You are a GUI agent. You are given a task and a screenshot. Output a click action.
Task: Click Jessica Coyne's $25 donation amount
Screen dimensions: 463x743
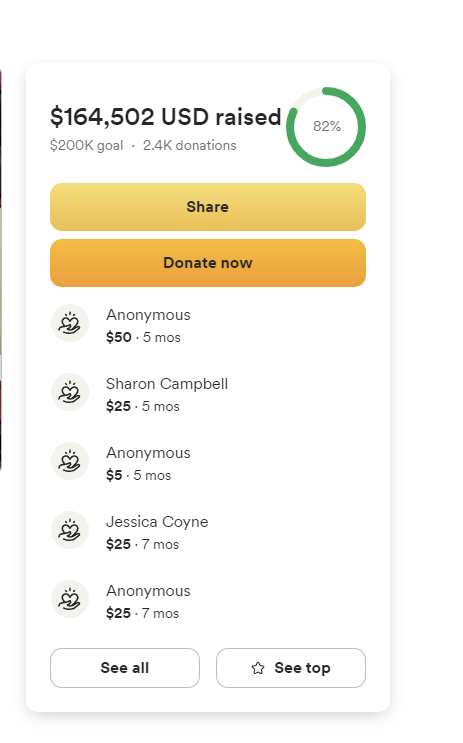click(x=118, y=544)
